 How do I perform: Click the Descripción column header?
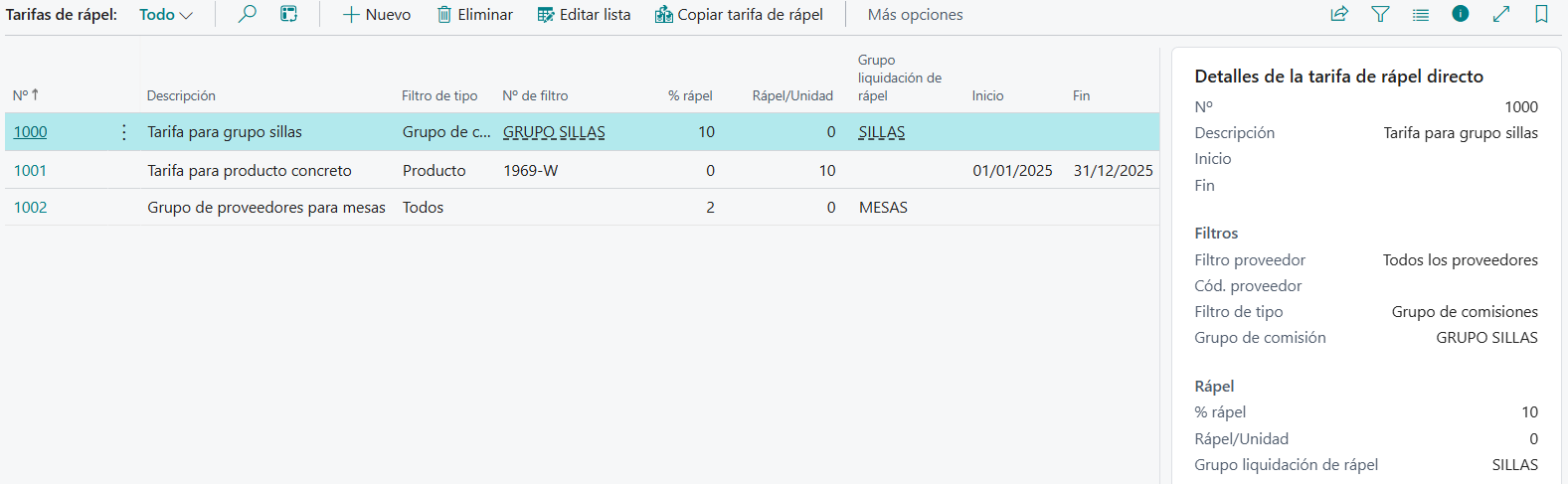point(181,96)
